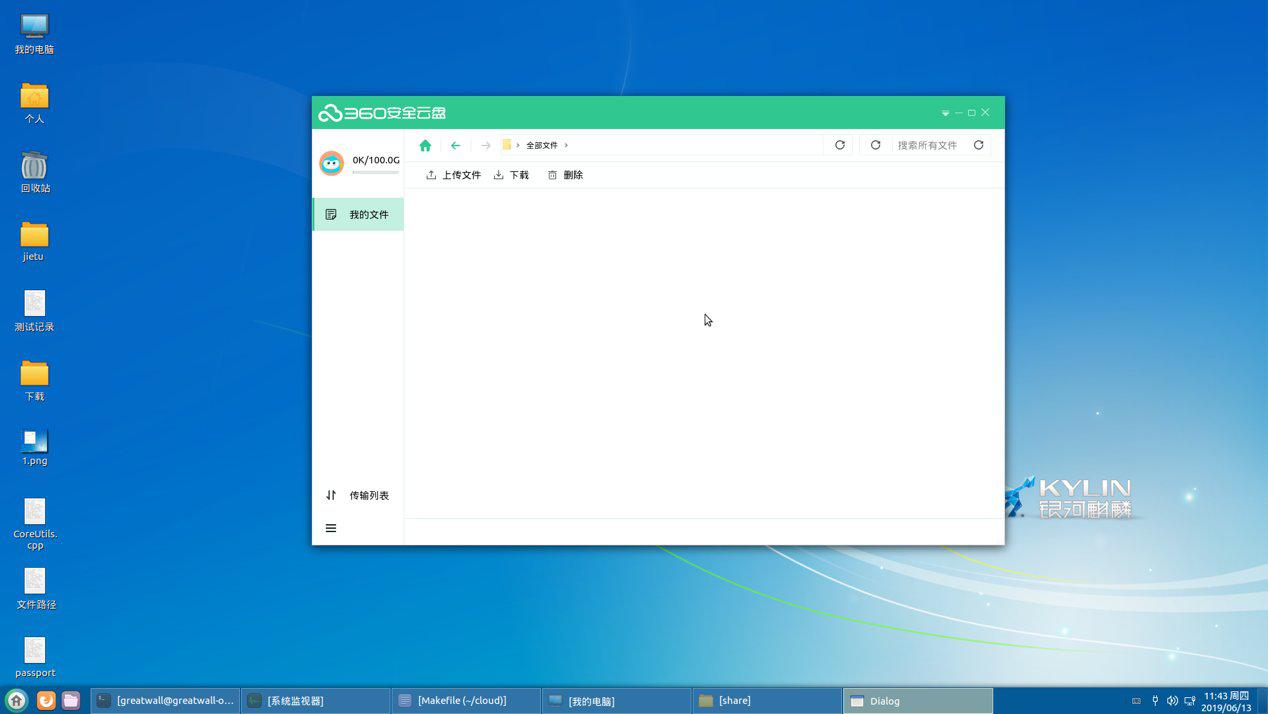Expand chevron before 全部文件 breadcrumb
1268x714 pixels.
pyautogui.click(x=518, y=146)
